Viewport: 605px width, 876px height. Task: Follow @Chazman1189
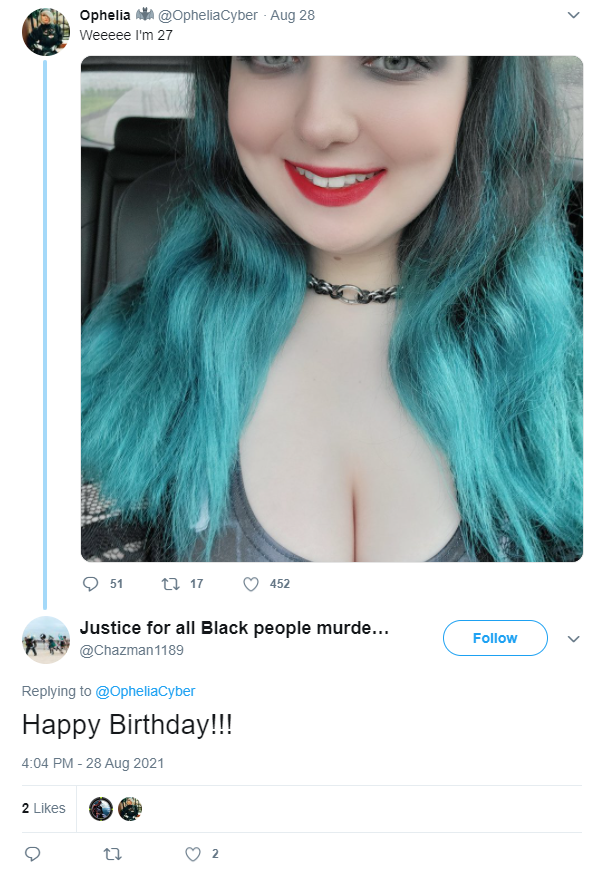(495, 638)
